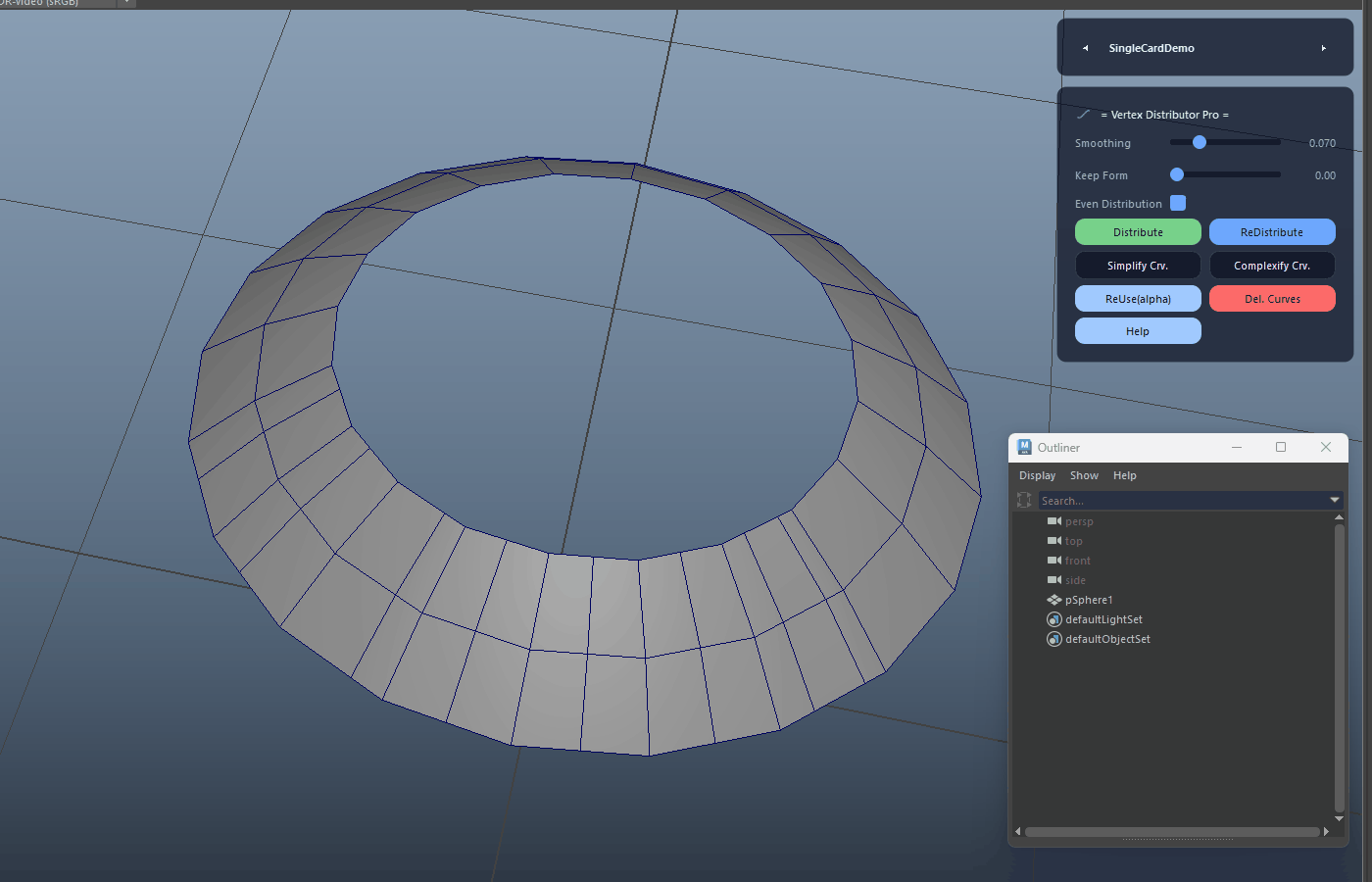Screen dimensions: 1372x882
Task: Close the Outliner window
Action: (1326, 447)
